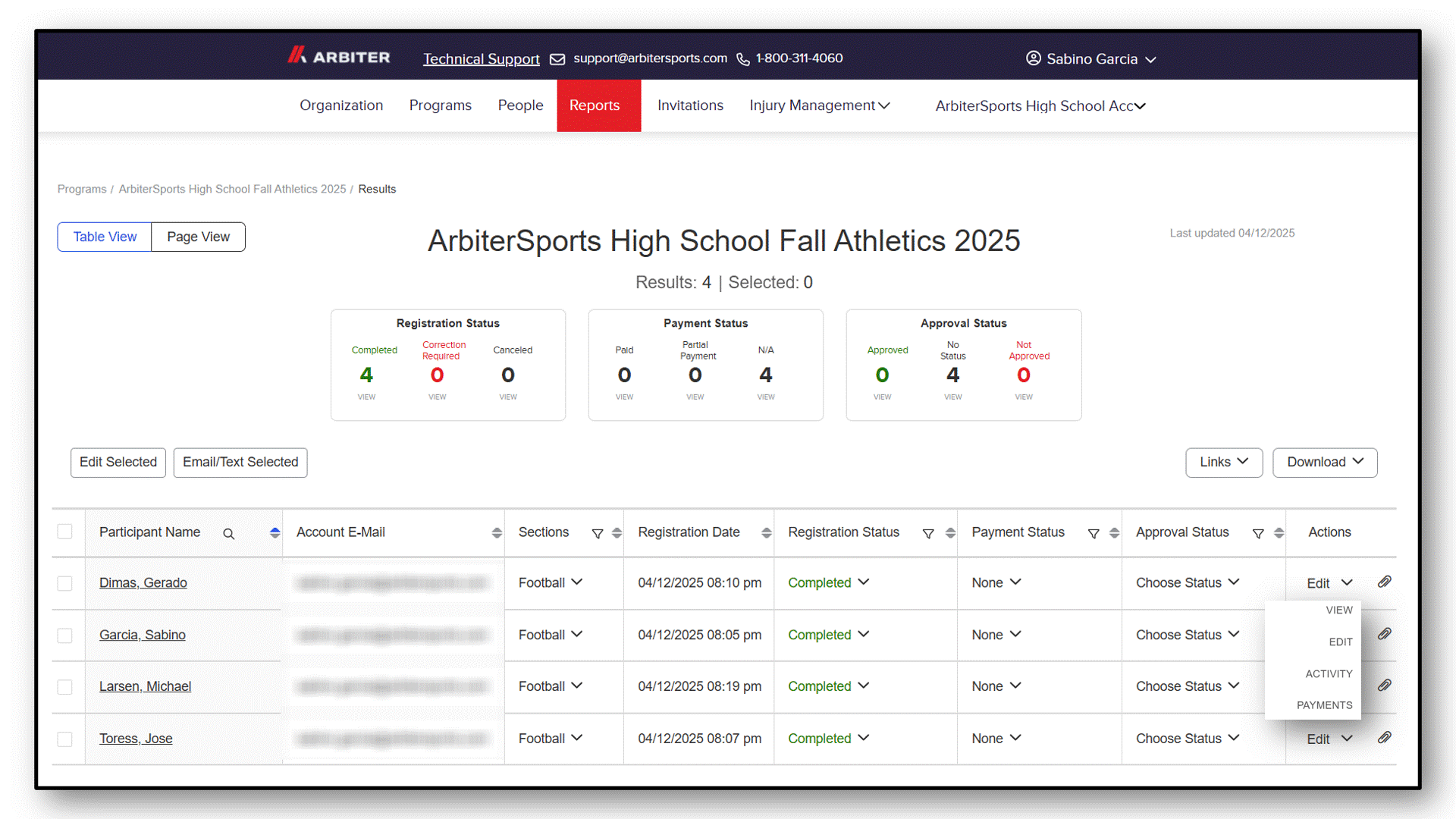Switch to the Page View tab
The image size is (1456, 819).
(199, 237)
